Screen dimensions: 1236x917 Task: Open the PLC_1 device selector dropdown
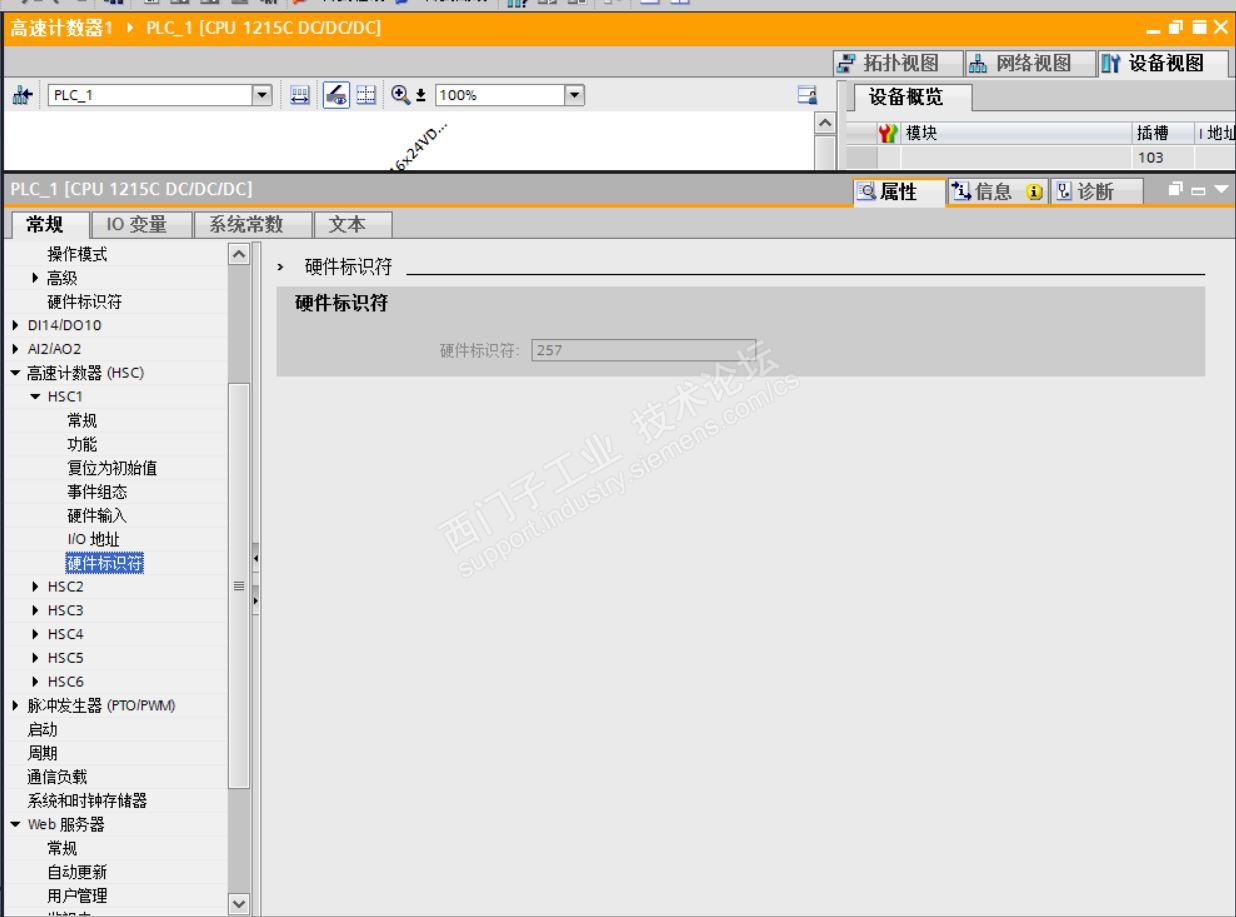[261, 96]
